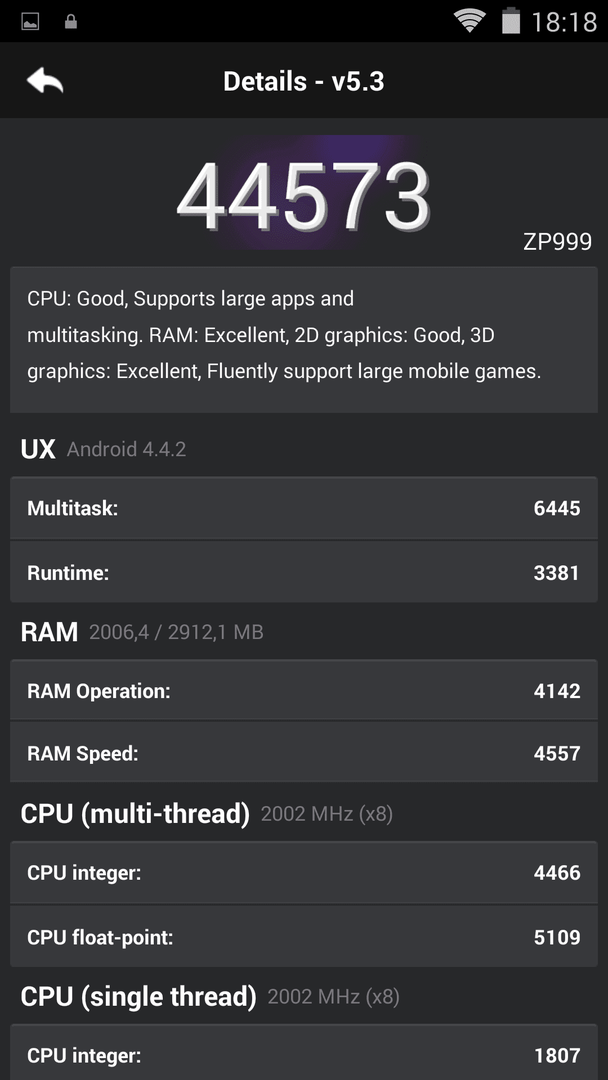Tap the 44573 total score
This screenshot has height=1080, width=608.
(x=304, y=196)
